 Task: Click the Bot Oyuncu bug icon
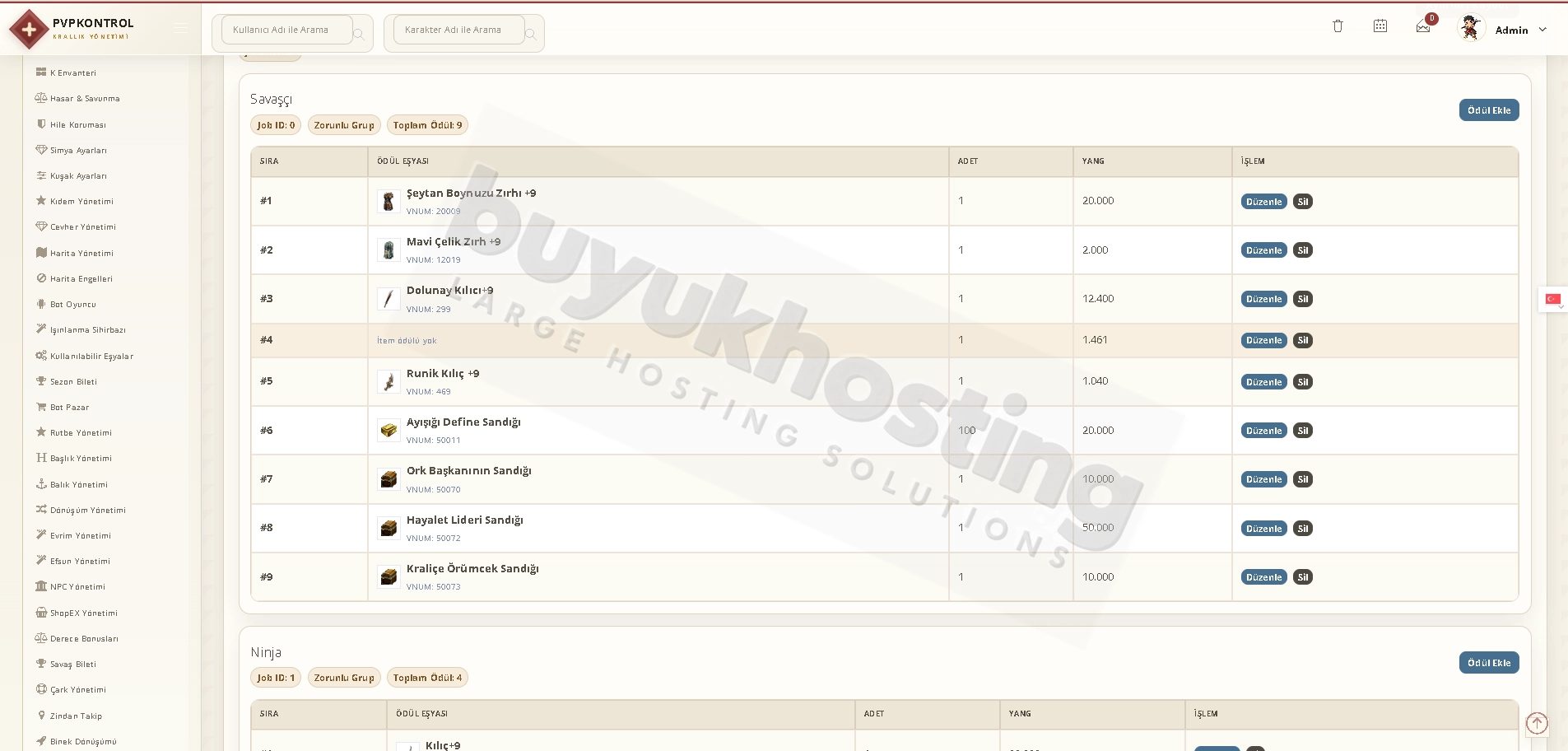click(x=41, y=304)
